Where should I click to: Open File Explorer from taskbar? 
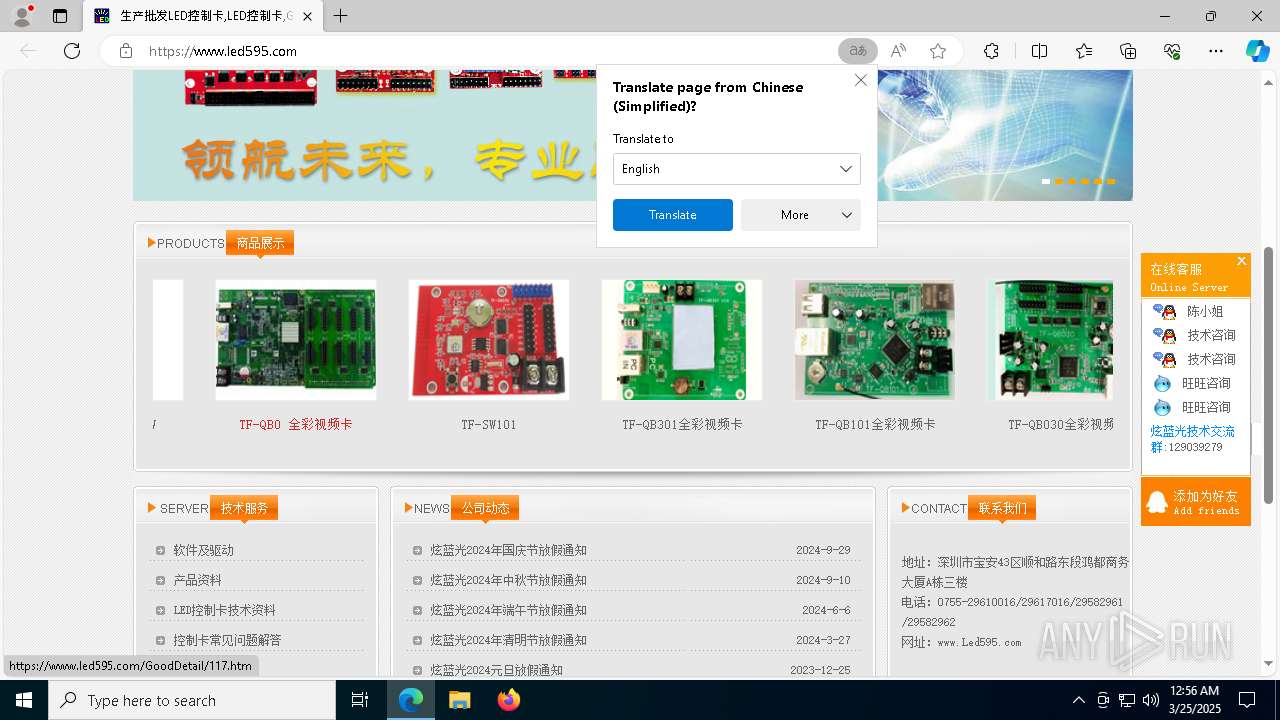click(x=459, y=700)
